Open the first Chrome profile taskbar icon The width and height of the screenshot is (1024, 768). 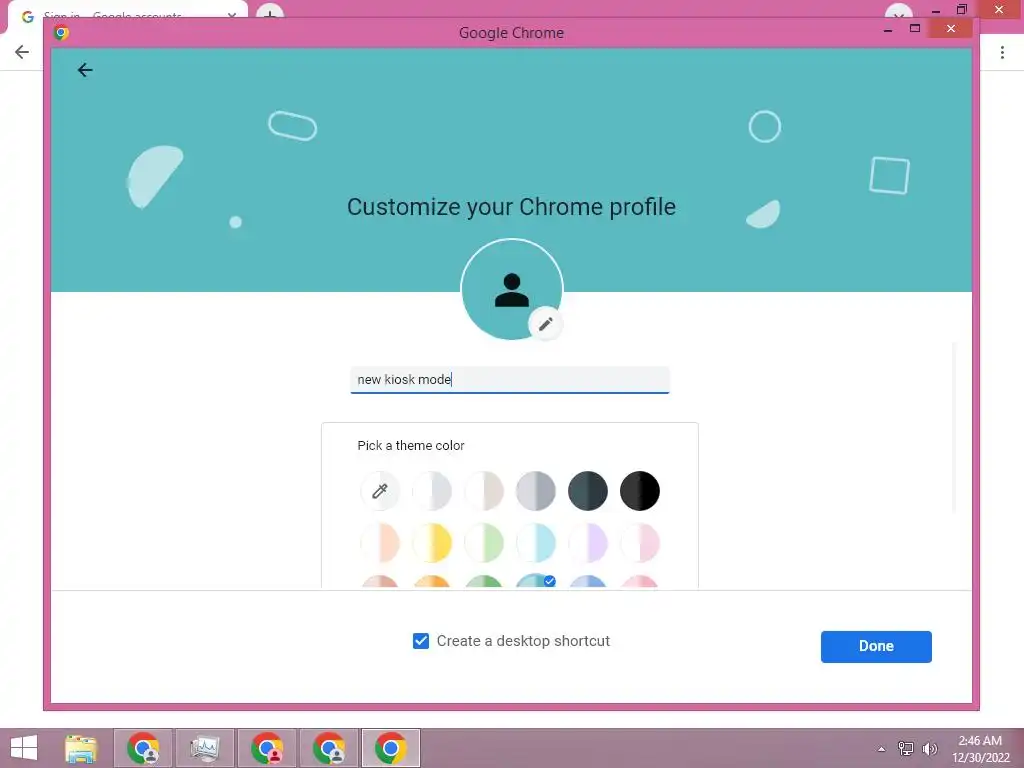tap(143, 748)
